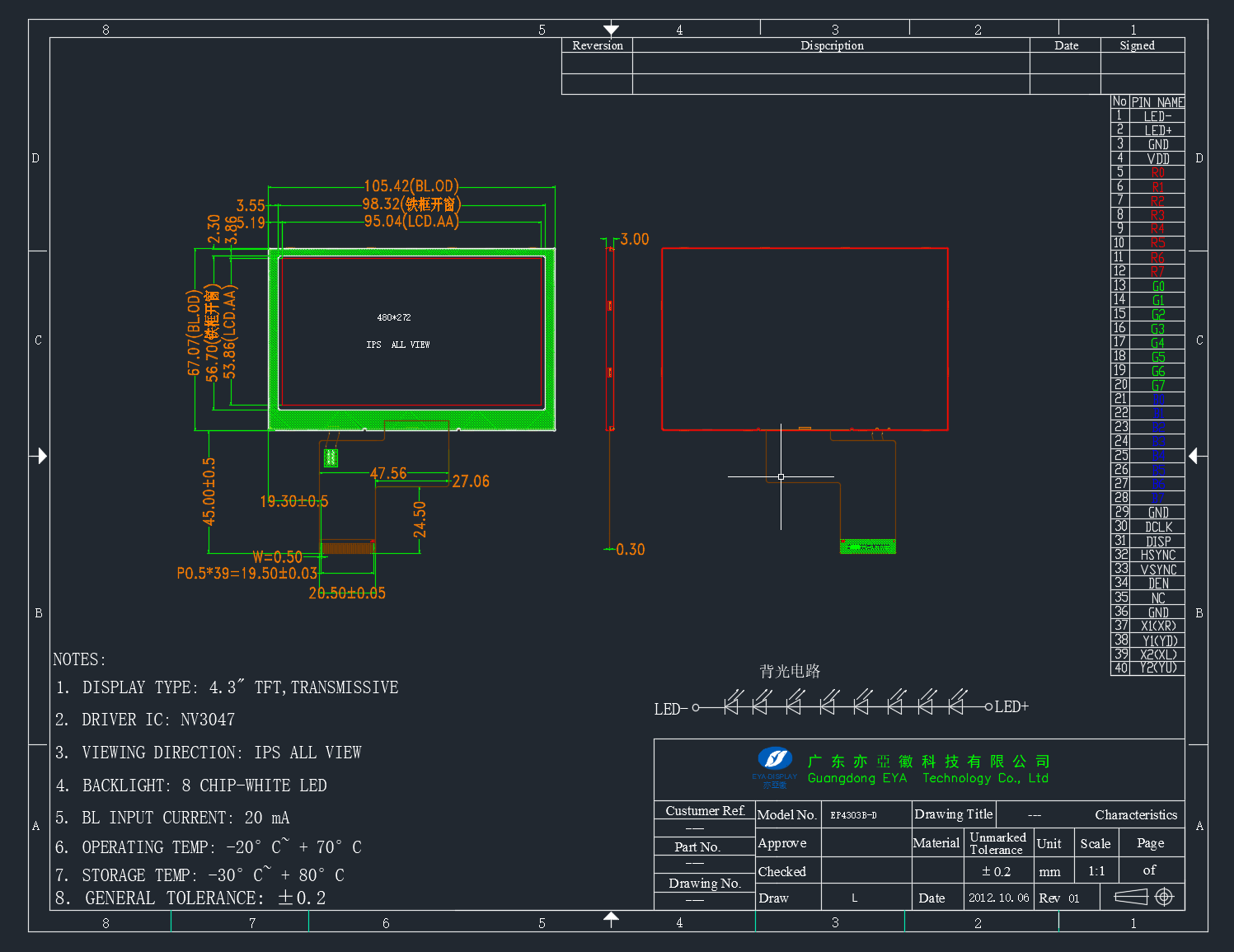Click the BL INPUT CURRENT: 20 mA note
The image size is (1234, 952).
(172, 818)
